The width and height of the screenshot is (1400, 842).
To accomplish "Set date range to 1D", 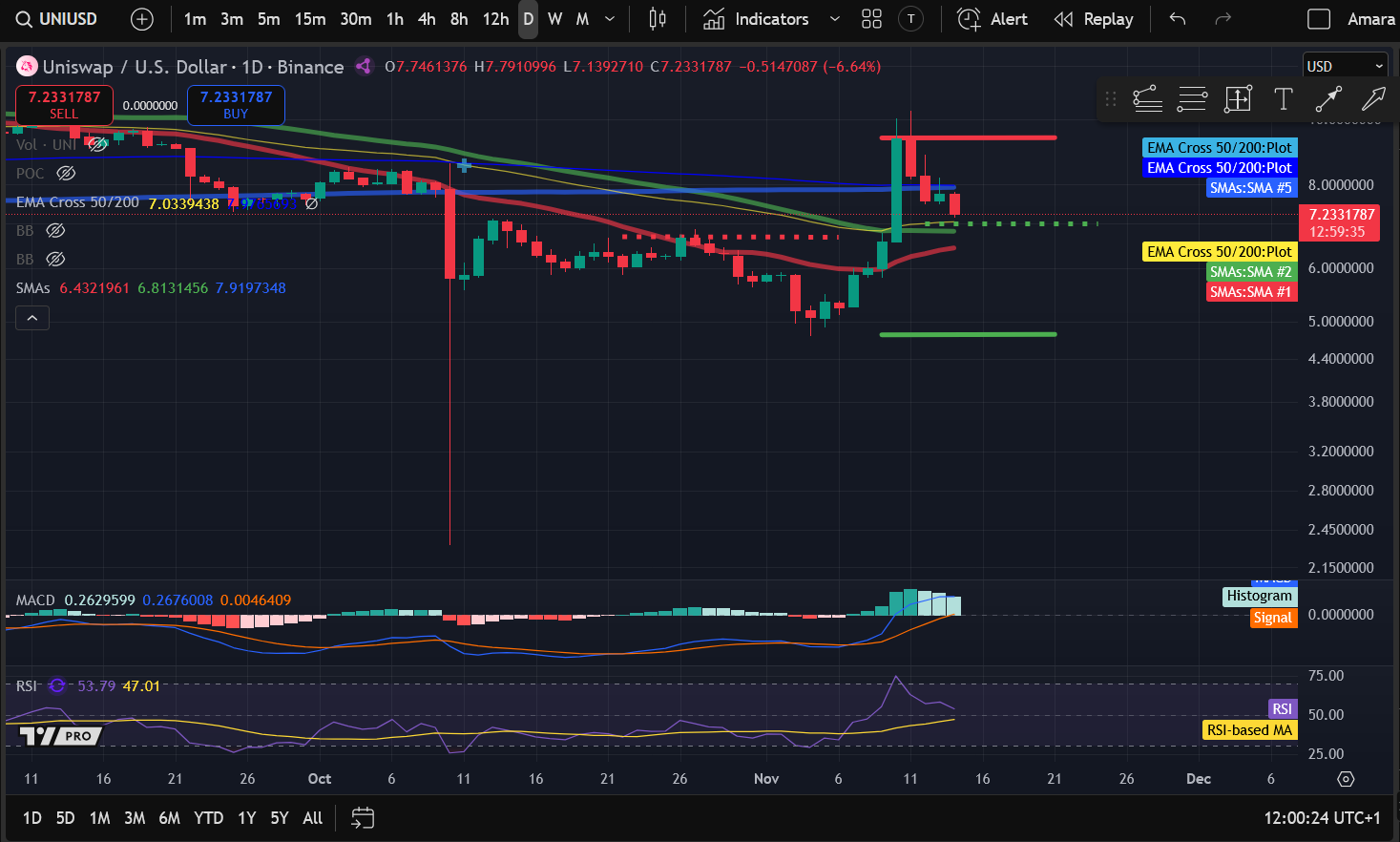I will pyautogui.click(x=32, y=818).
